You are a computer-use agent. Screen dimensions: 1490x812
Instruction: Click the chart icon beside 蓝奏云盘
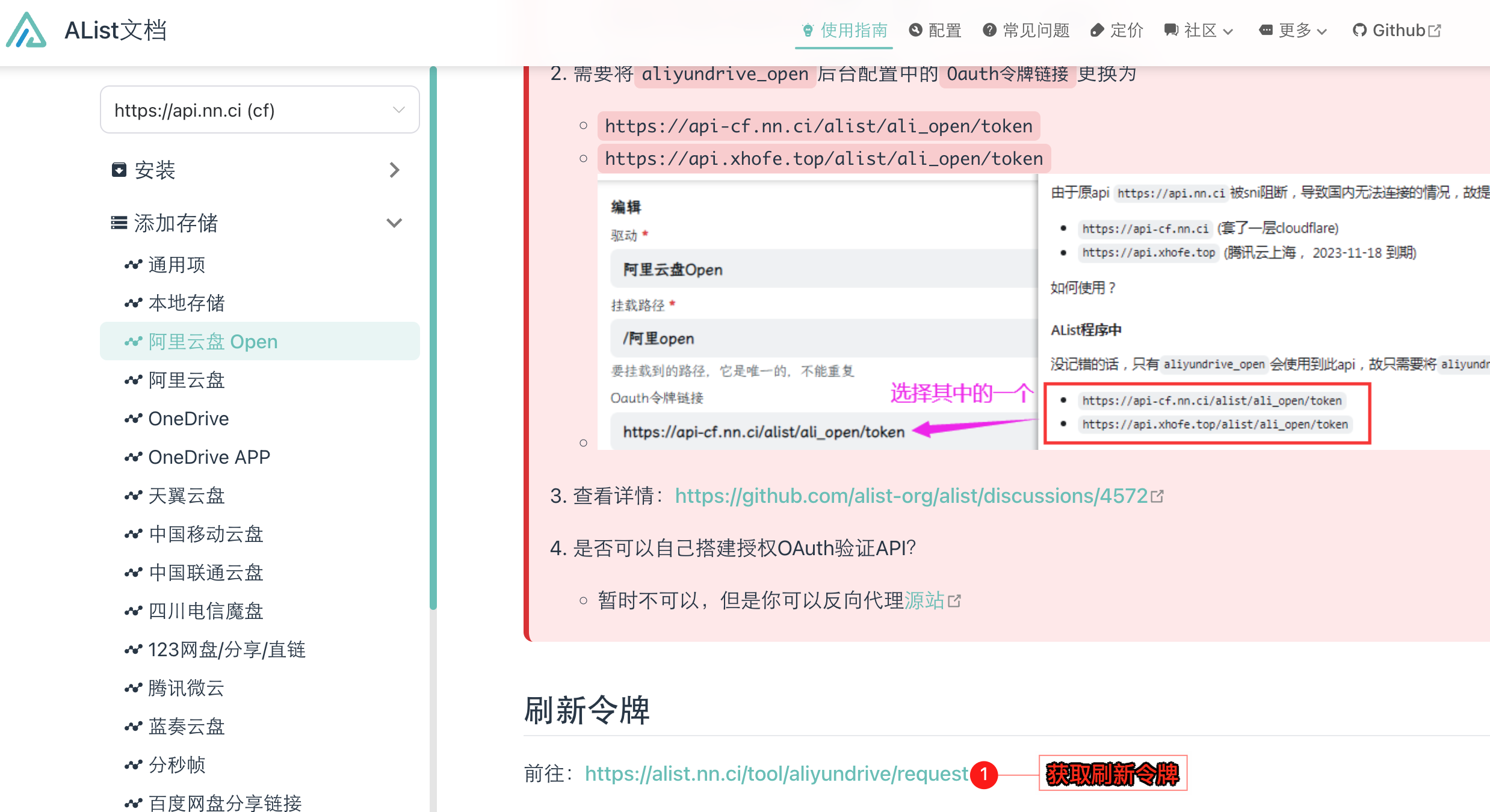click(133, 727)
